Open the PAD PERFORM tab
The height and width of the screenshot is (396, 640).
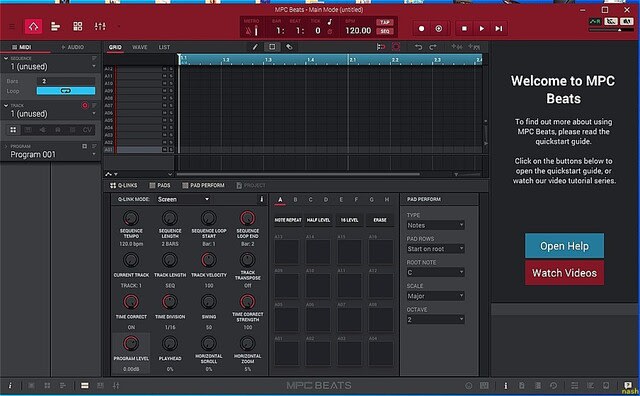(203, 185)
